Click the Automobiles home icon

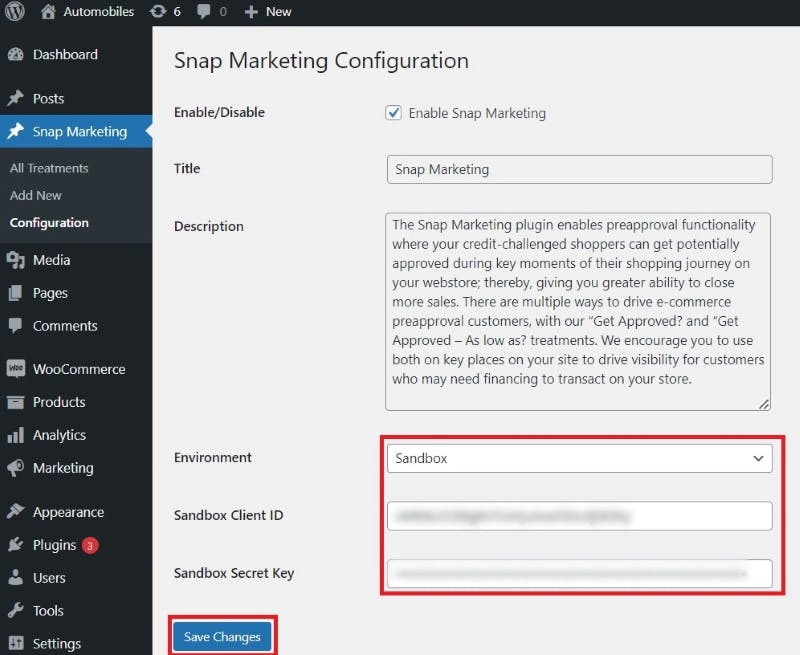point(49,12)
